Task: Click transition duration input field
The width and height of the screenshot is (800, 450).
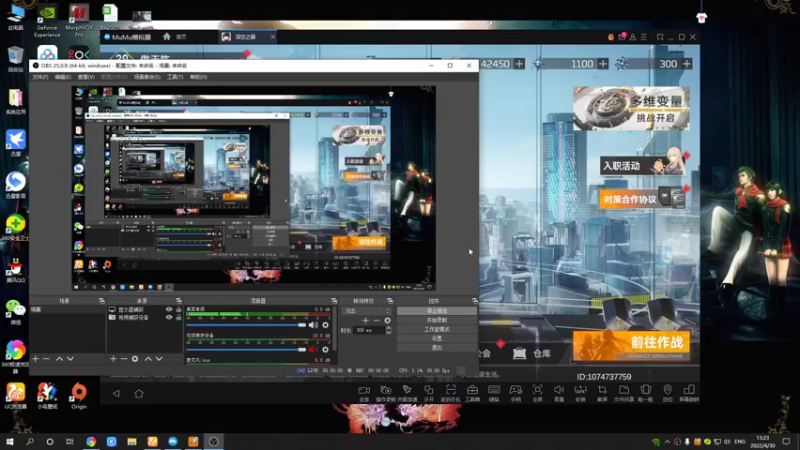Action: (x=369, y=330)
